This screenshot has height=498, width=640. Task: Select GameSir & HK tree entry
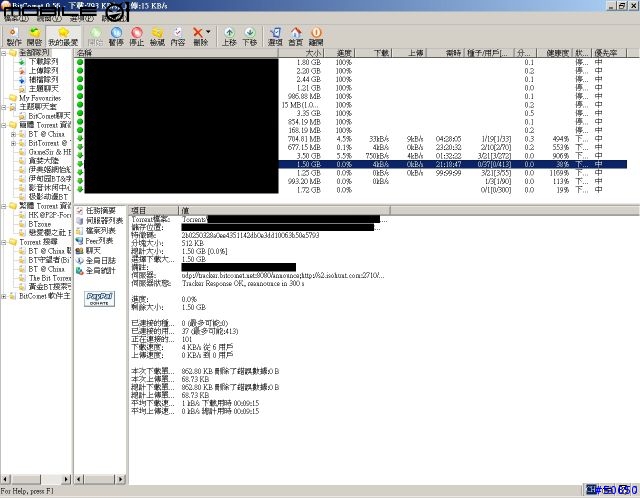[49, 152]
